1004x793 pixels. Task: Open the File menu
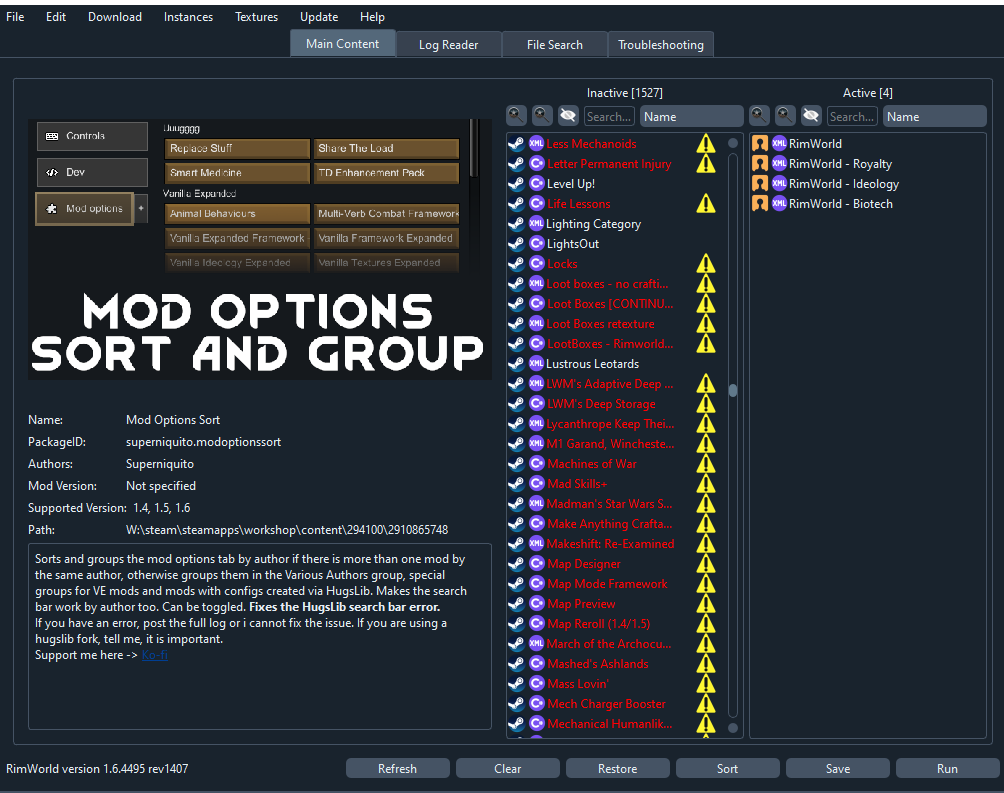point(15,17)
